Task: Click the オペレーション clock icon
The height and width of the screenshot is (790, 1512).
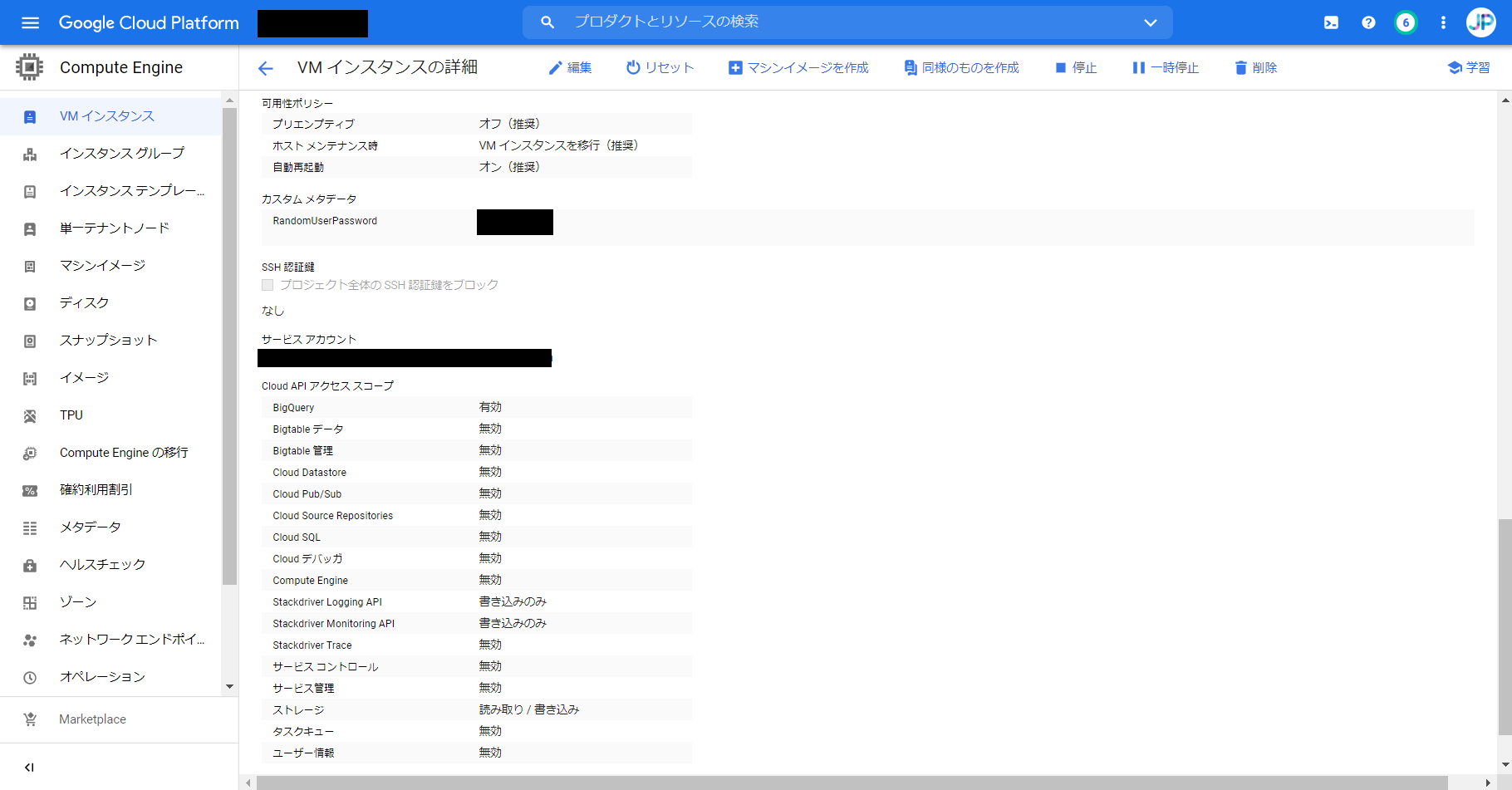Action: click(x=30, y=678)
